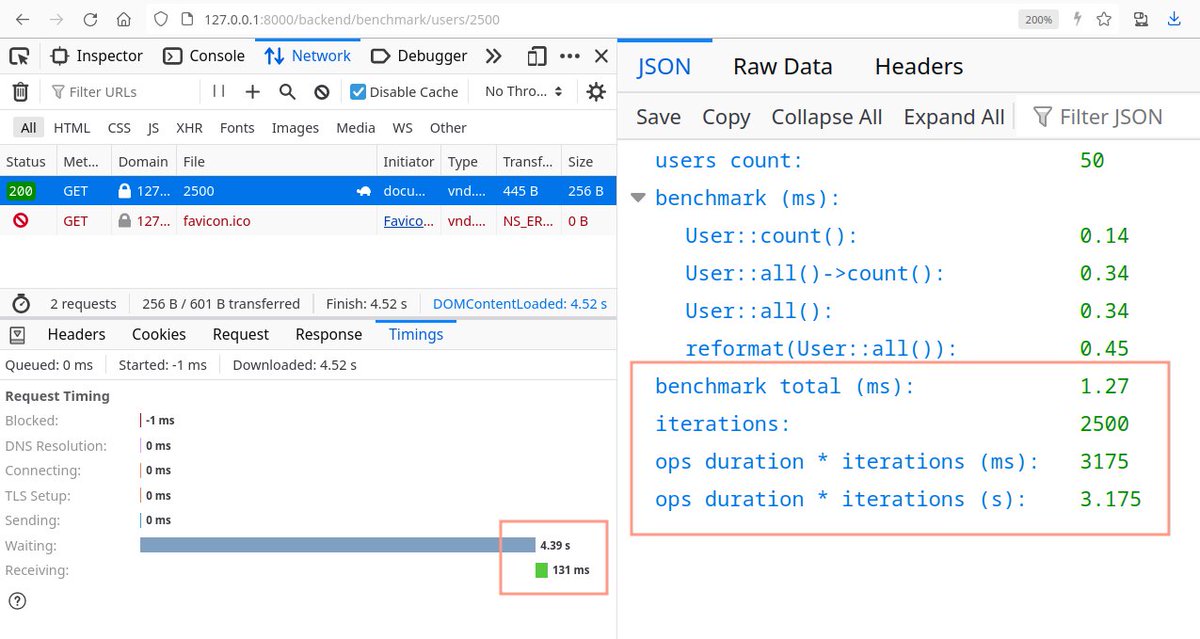The height and width of the screenshot is (639, 1200).
Task: Select the XHR request filter
Action: pos(189,128)
